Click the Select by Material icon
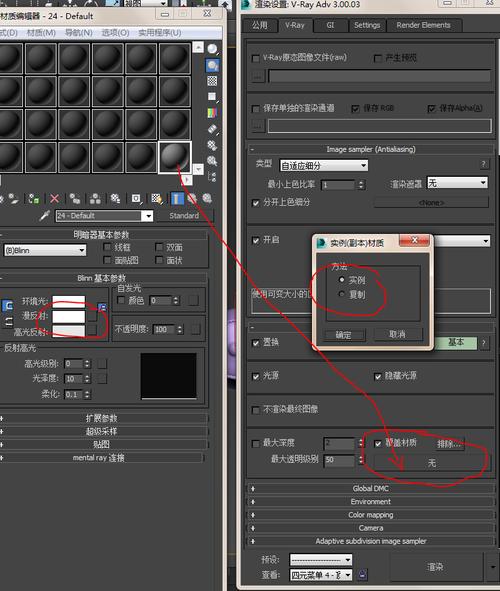This screenshot has width=500, height=591. click(x=212, y=161)
